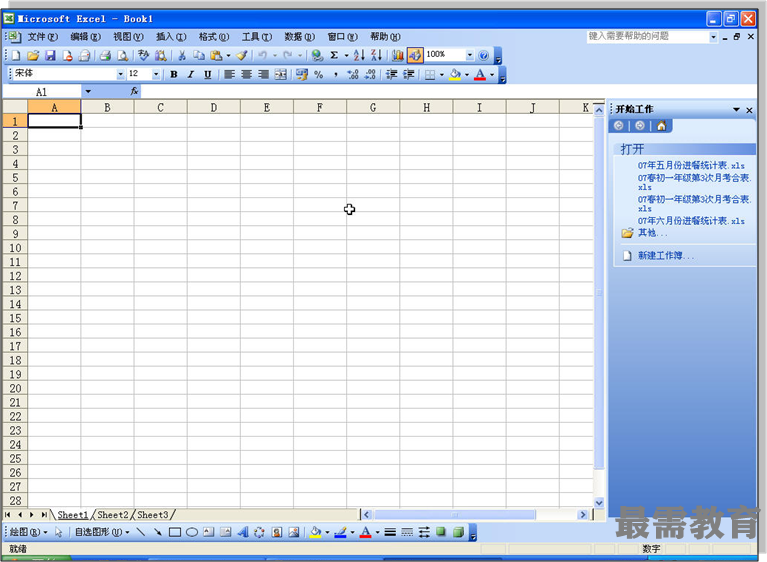Open the AutoShapes menu in drawing toolbar

(102, 532)
